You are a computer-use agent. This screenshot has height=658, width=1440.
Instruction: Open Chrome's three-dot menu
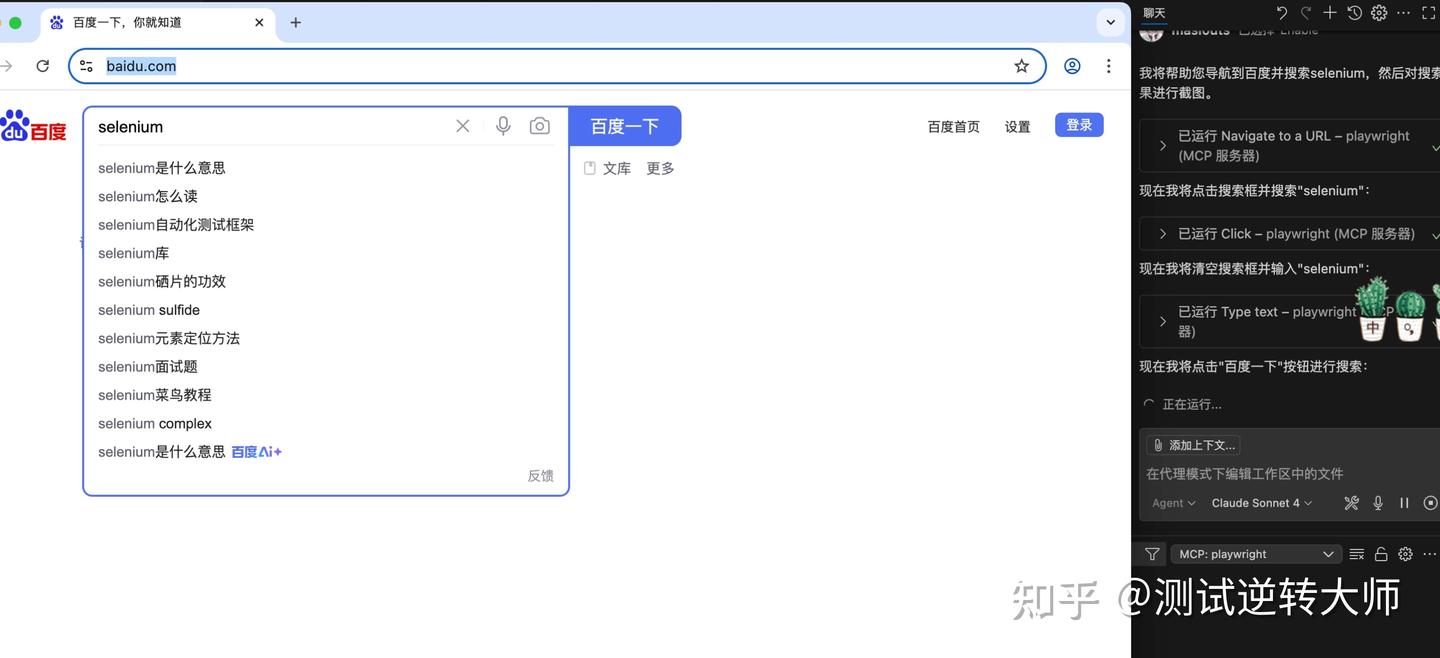click(1108, 66)
